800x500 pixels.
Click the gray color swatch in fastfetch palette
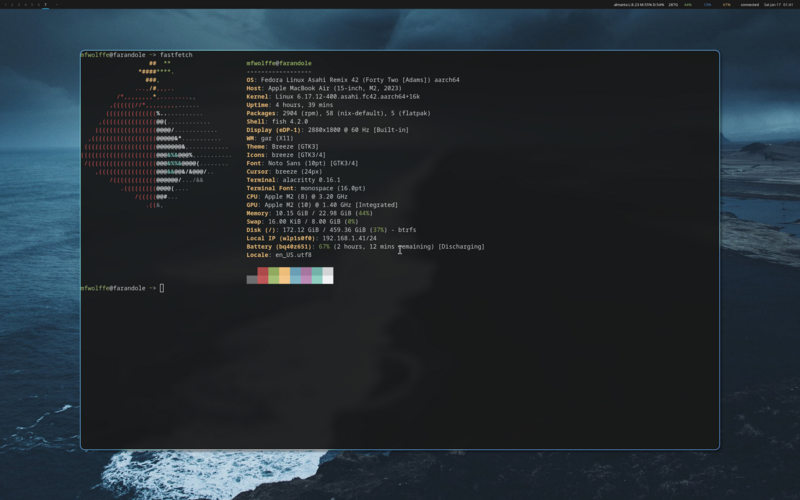(252, 280)
